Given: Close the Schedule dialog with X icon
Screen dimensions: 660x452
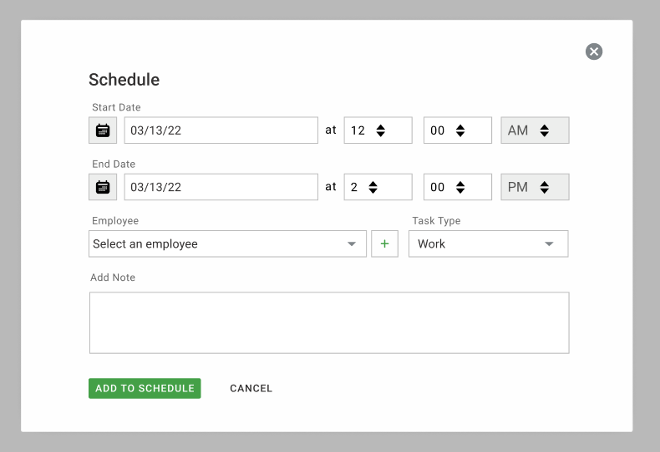Looking at the screenshot, I should [594, 52].
